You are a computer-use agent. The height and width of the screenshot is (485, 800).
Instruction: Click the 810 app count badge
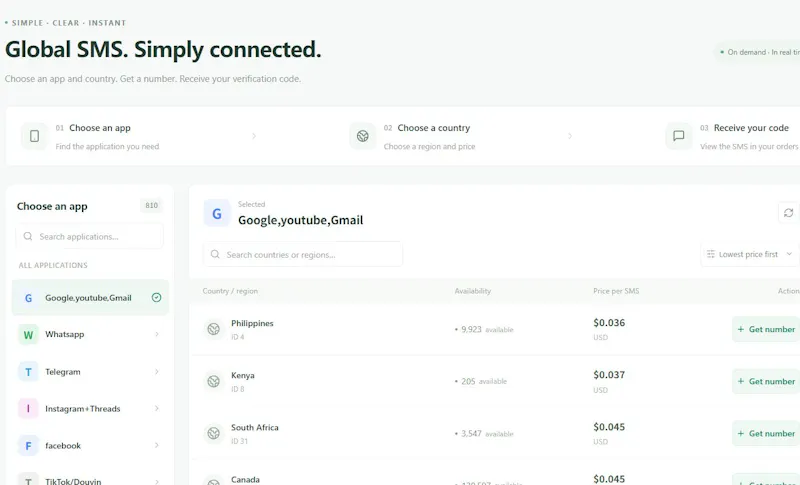pos(152,206)
